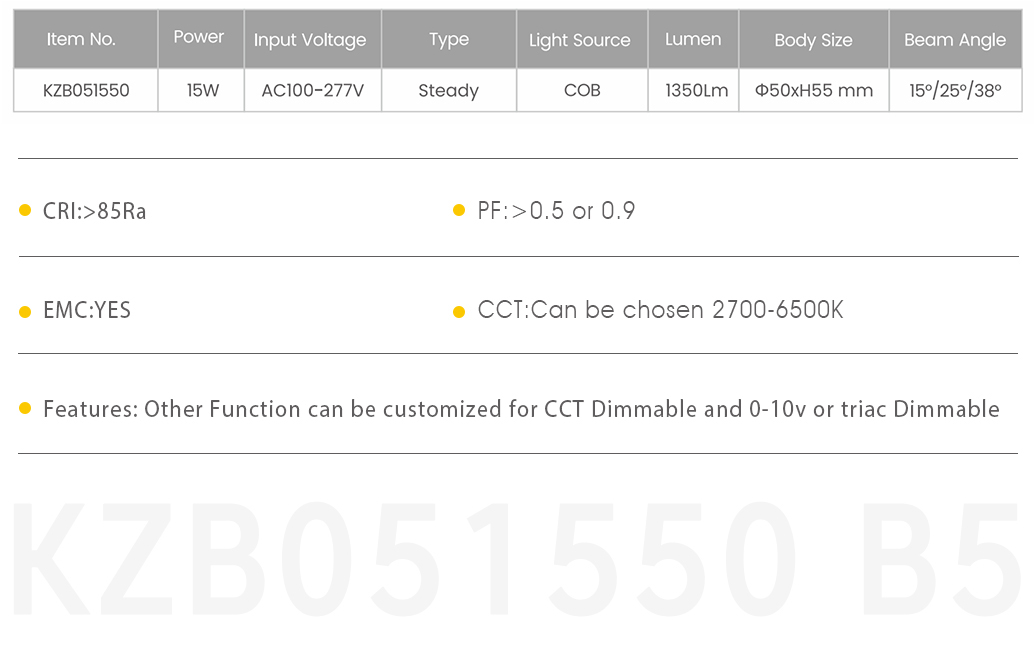Click the yellow bullet beside EMC:YES
This screenshot has height=646, width=1034.
(25, 312)
